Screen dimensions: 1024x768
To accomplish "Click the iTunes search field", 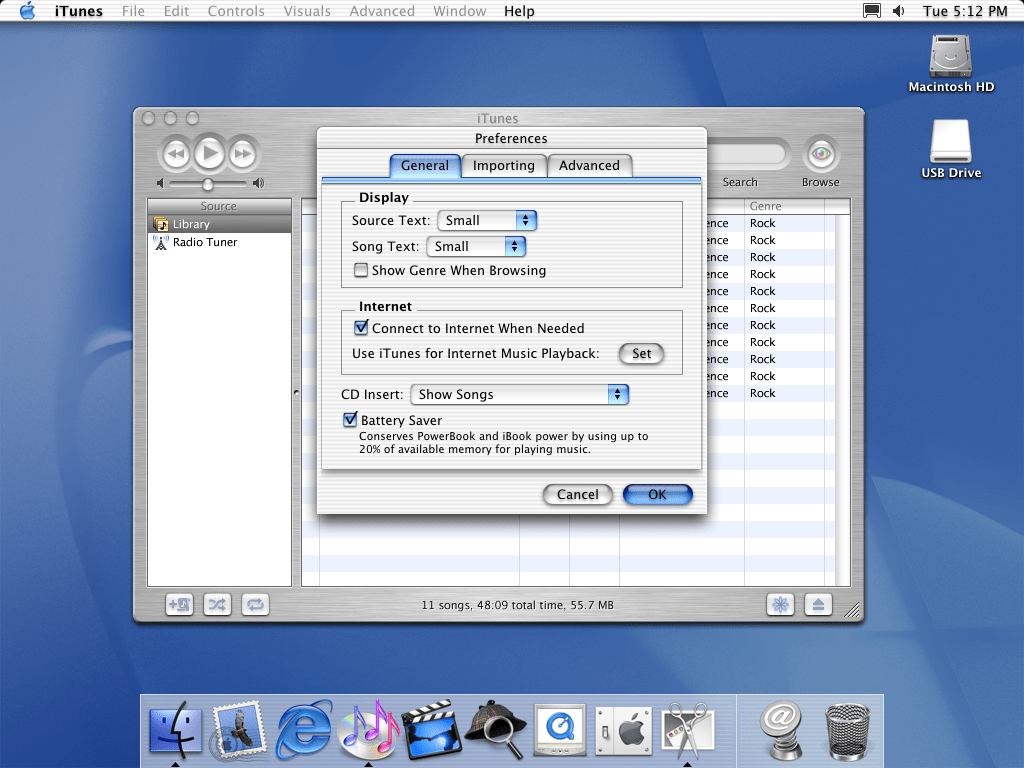I will (746, 155).
